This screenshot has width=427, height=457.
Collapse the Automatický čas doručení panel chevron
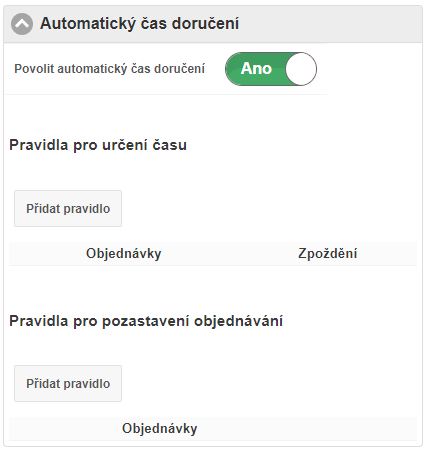[x=22, y=24]
